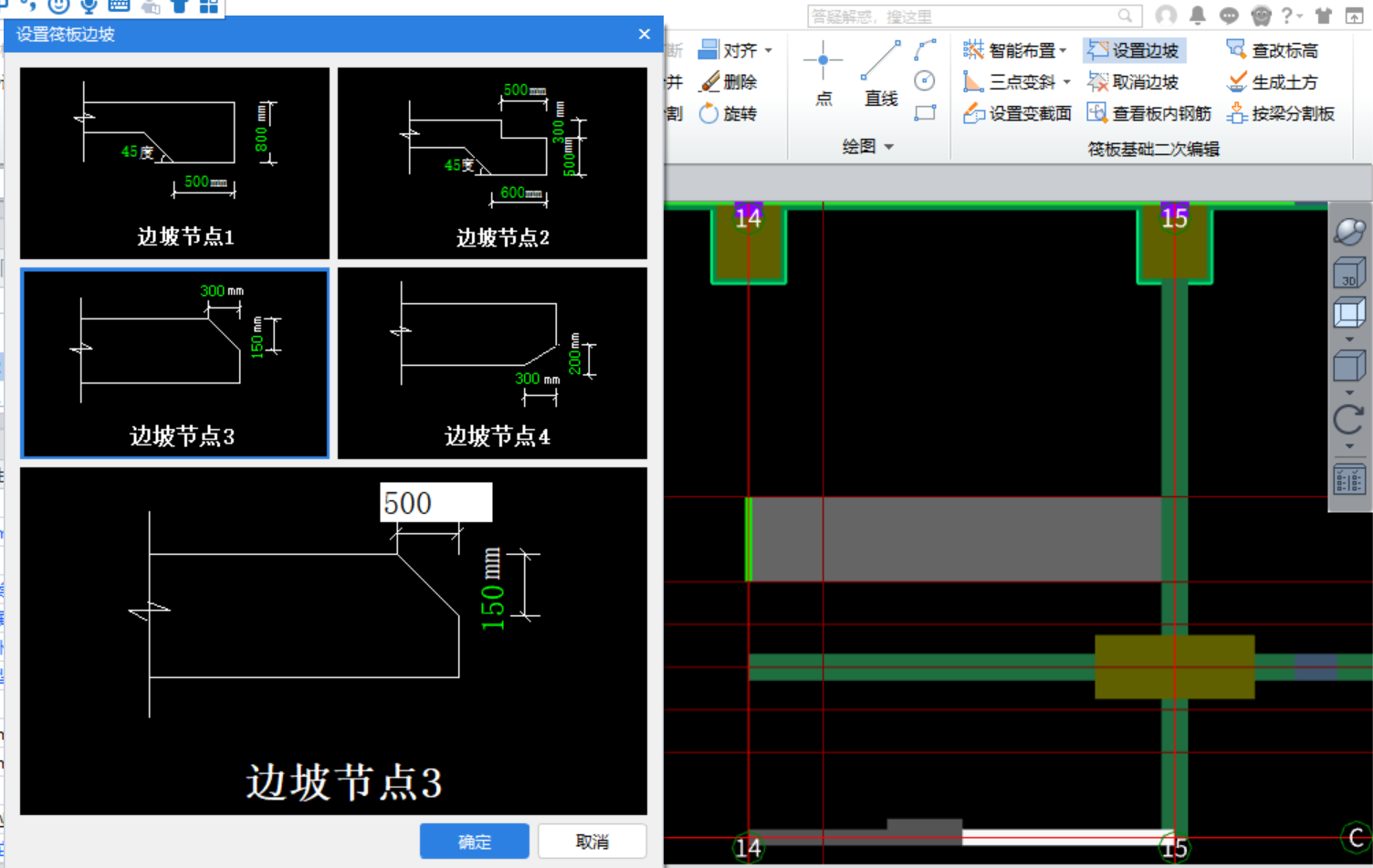Open the display settings list icon
1373x868 pixels.
1349,479
